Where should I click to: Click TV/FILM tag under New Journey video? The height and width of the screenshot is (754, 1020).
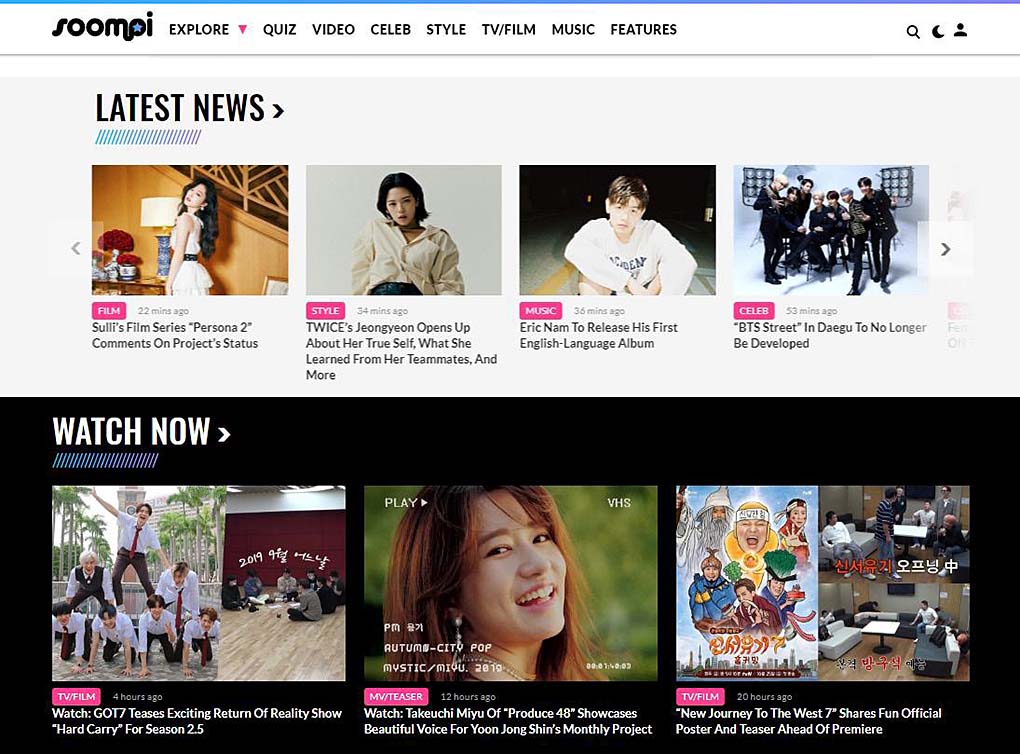(700, 697)
